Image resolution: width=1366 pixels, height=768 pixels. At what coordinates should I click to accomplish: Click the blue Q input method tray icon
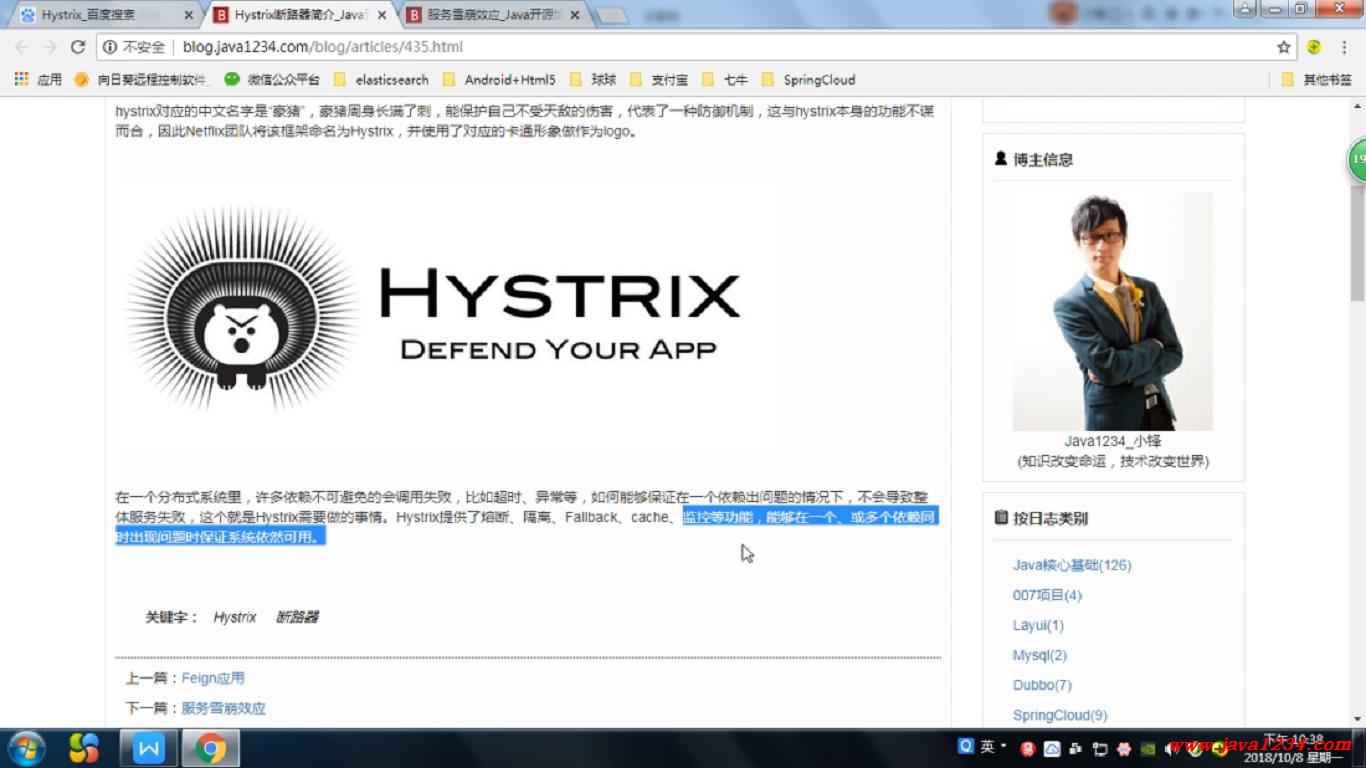(x=966, y=746)
